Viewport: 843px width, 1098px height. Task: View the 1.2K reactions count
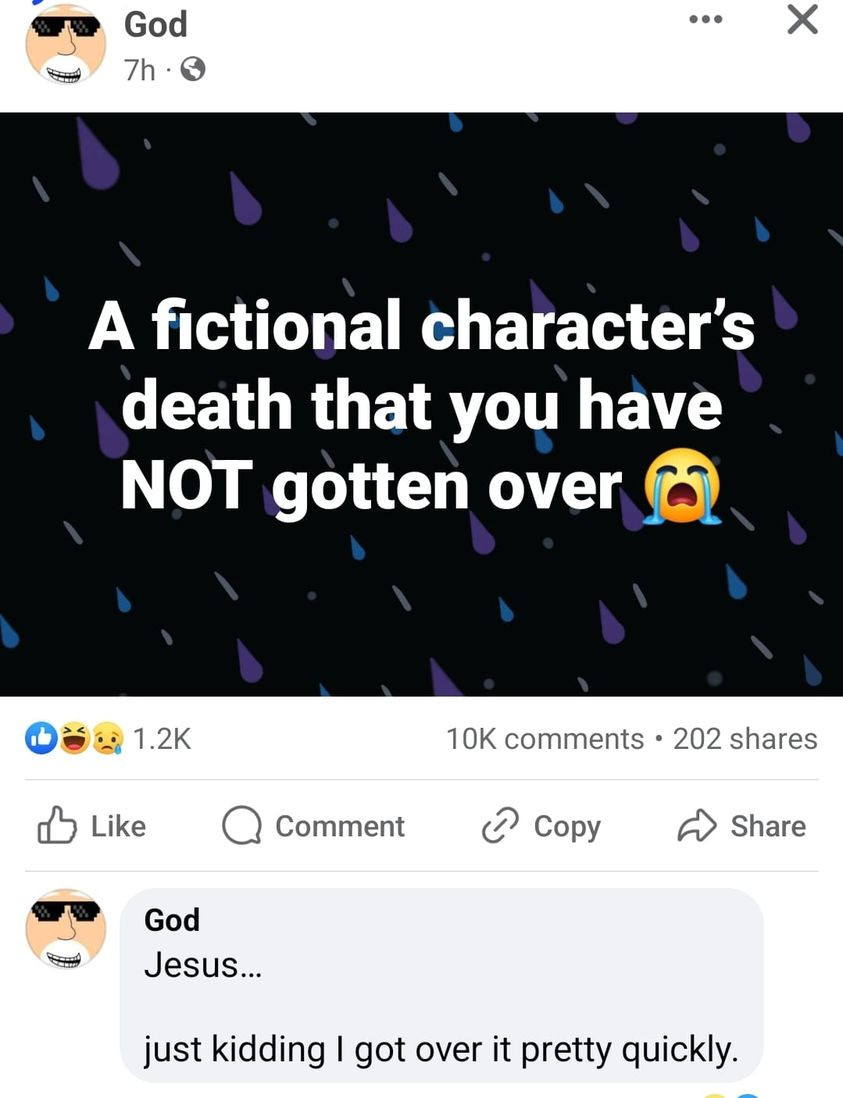pyautogui.click(x=161, y=739)
